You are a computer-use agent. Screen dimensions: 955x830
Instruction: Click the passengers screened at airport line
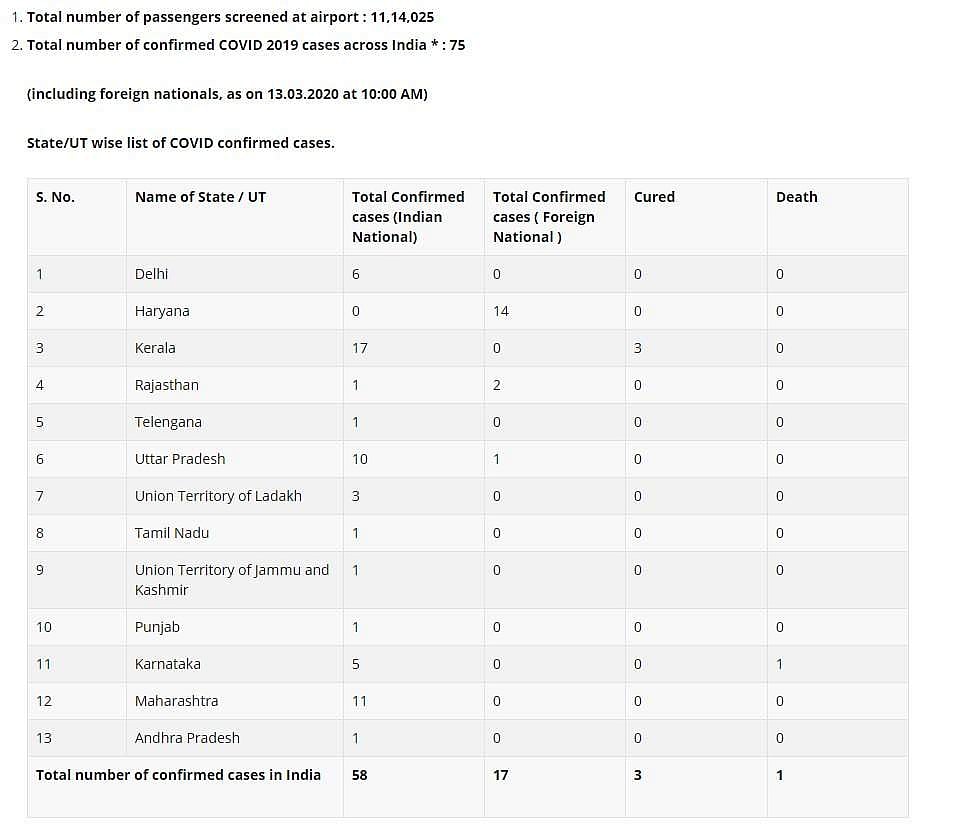230,17
